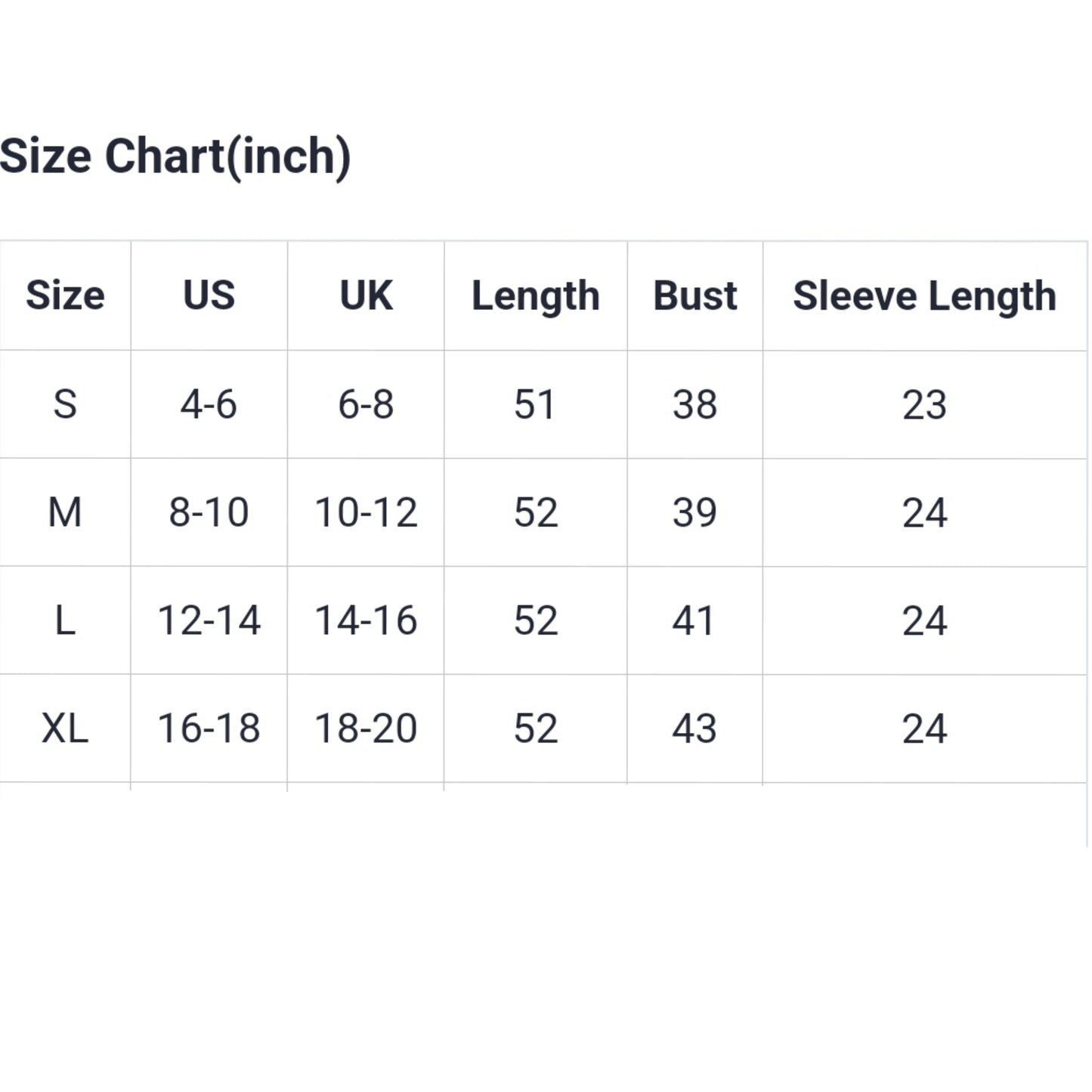Select the US 8-10 cell
Image resolution: width=1092 pixels, height=1092 pixels.
tap(209, 512)
